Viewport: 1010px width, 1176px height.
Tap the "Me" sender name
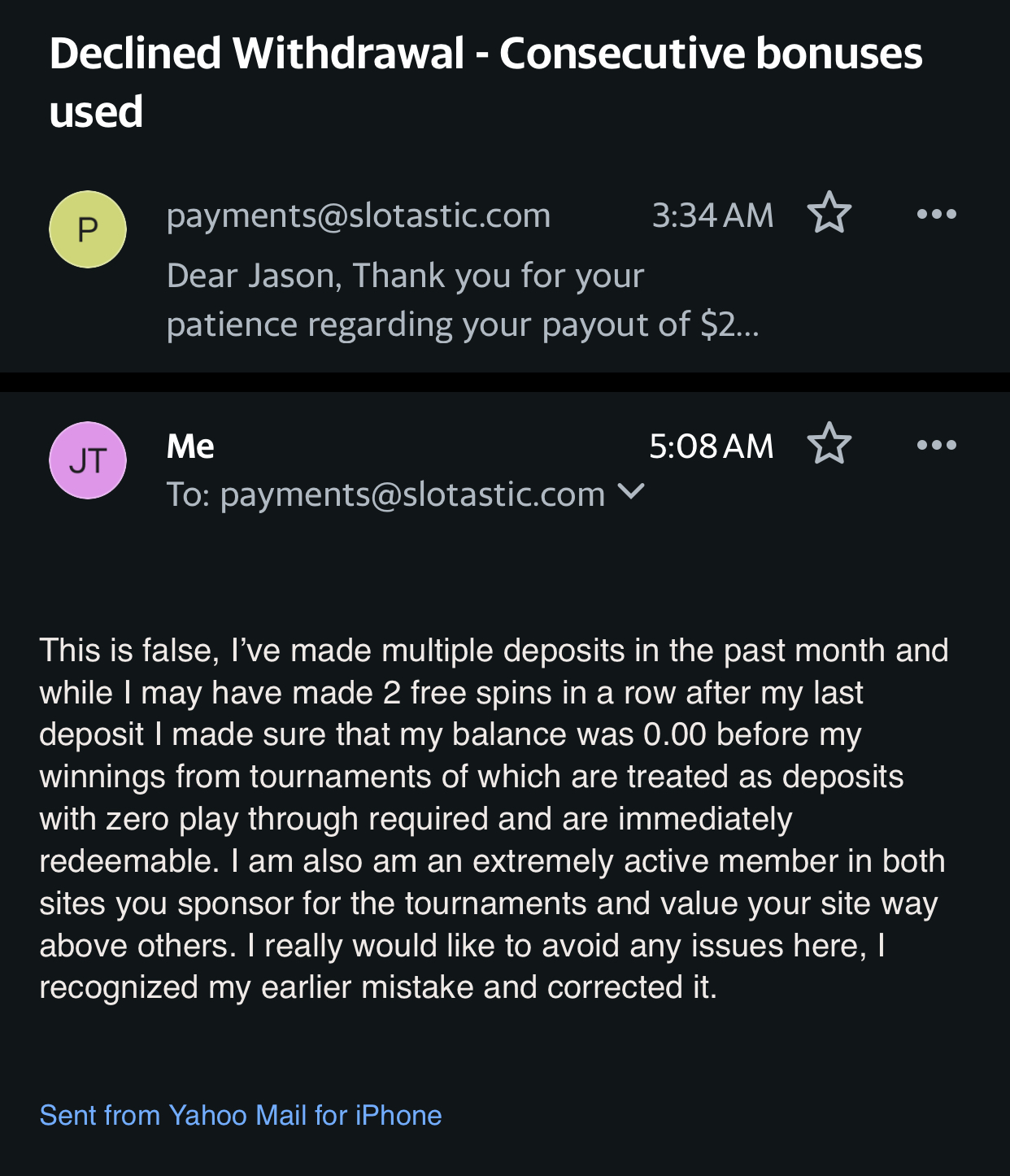tap(190, 446)
